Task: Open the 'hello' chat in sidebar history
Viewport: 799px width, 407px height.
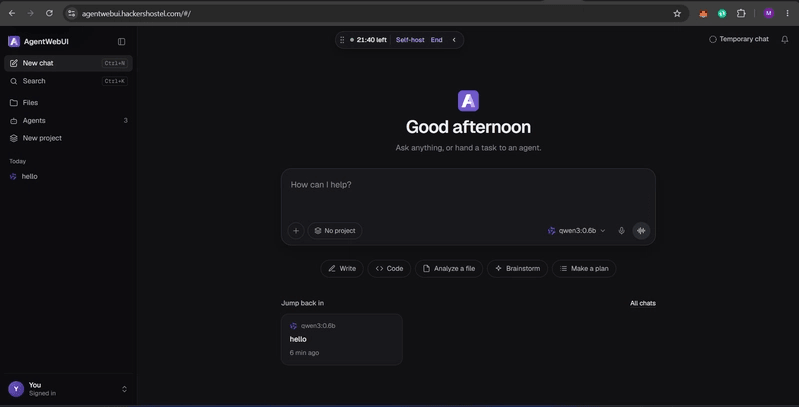Action: [68, 176]
